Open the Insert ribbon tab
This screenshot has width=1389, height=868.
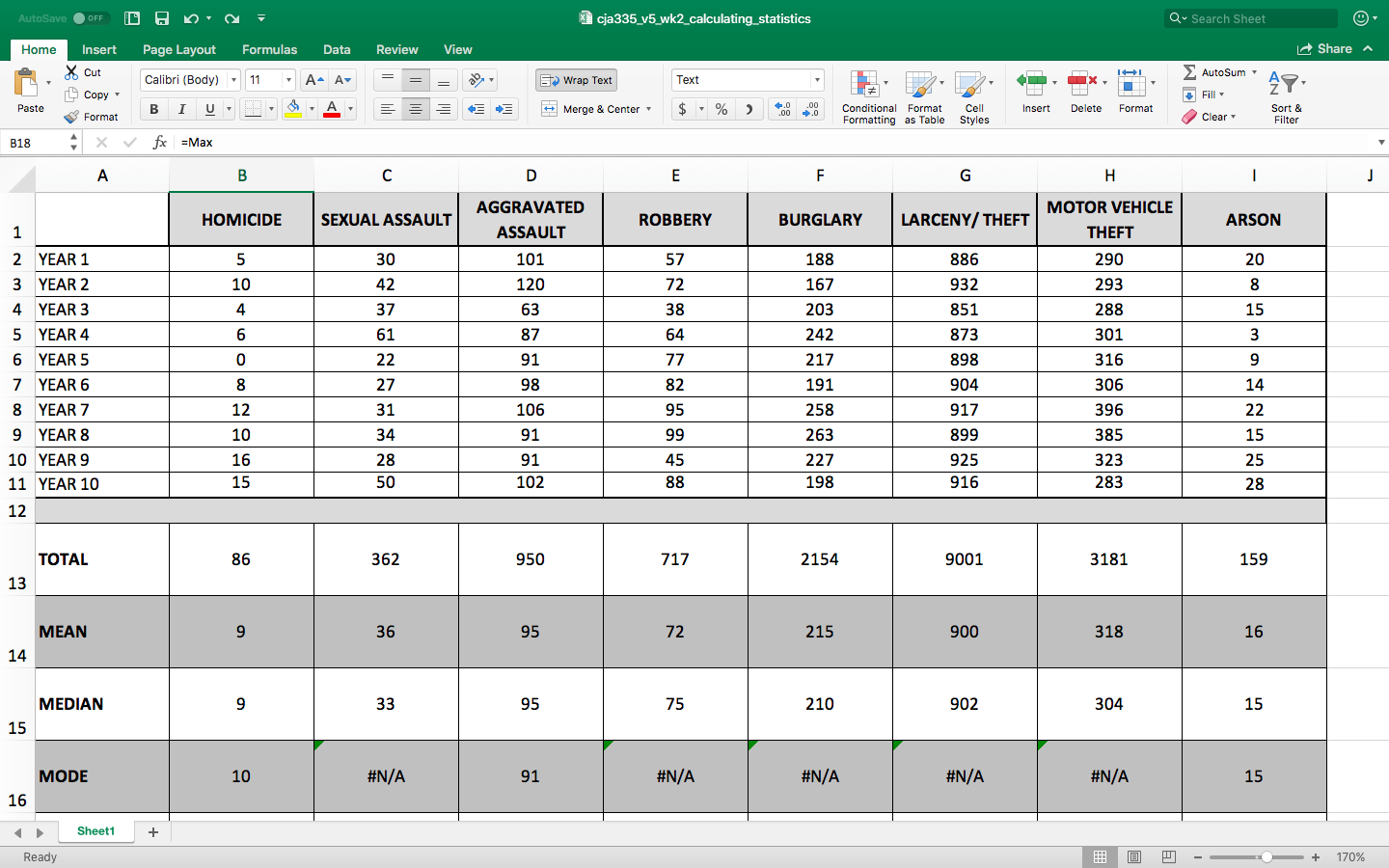(99, 49)
